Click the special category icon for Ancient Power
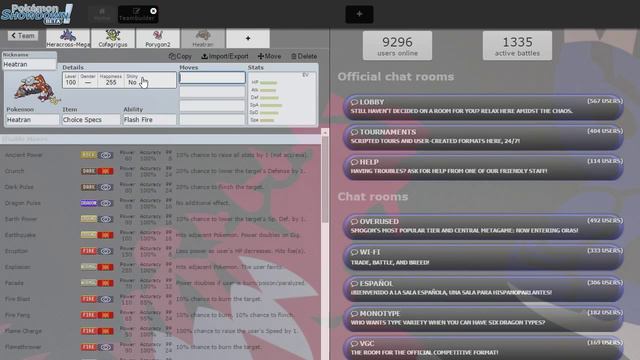The image size is (640, 360). (x=106, y=155)
